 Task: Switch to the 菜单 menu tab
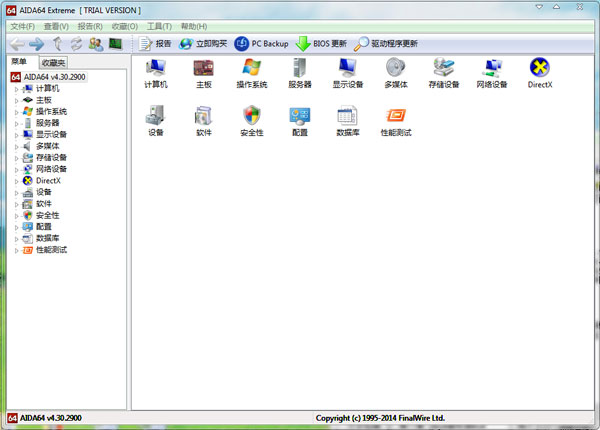19,62
